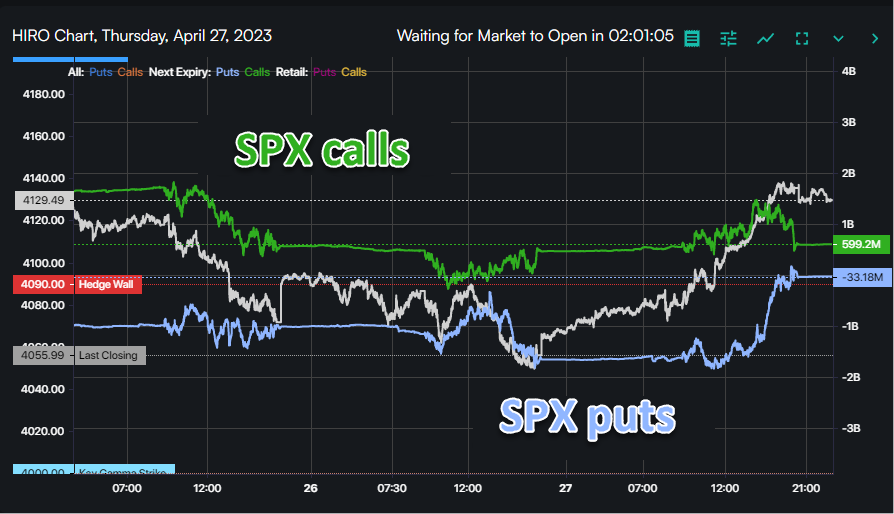The width and height of the screenshot is (894, 514).
Task: Hide the Next Expiry Puts line
Action: [227, 73]
